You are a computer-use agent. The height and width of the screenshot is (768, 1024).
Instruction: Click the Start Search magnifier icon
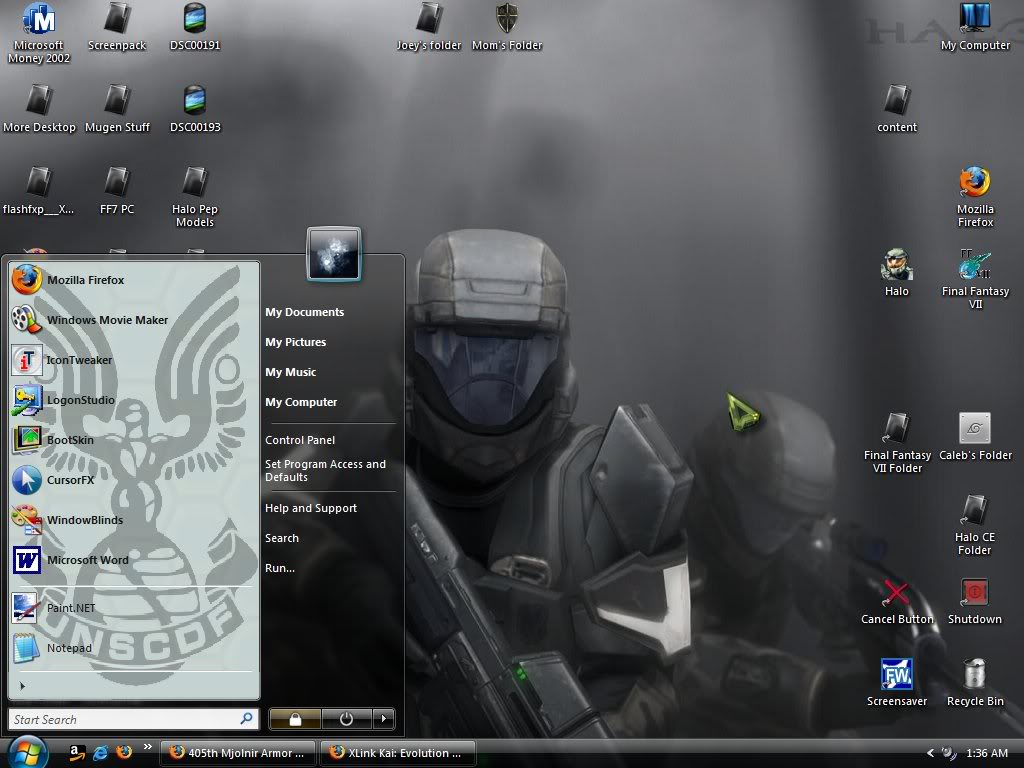pyautogui.click(x=246, y=719)
